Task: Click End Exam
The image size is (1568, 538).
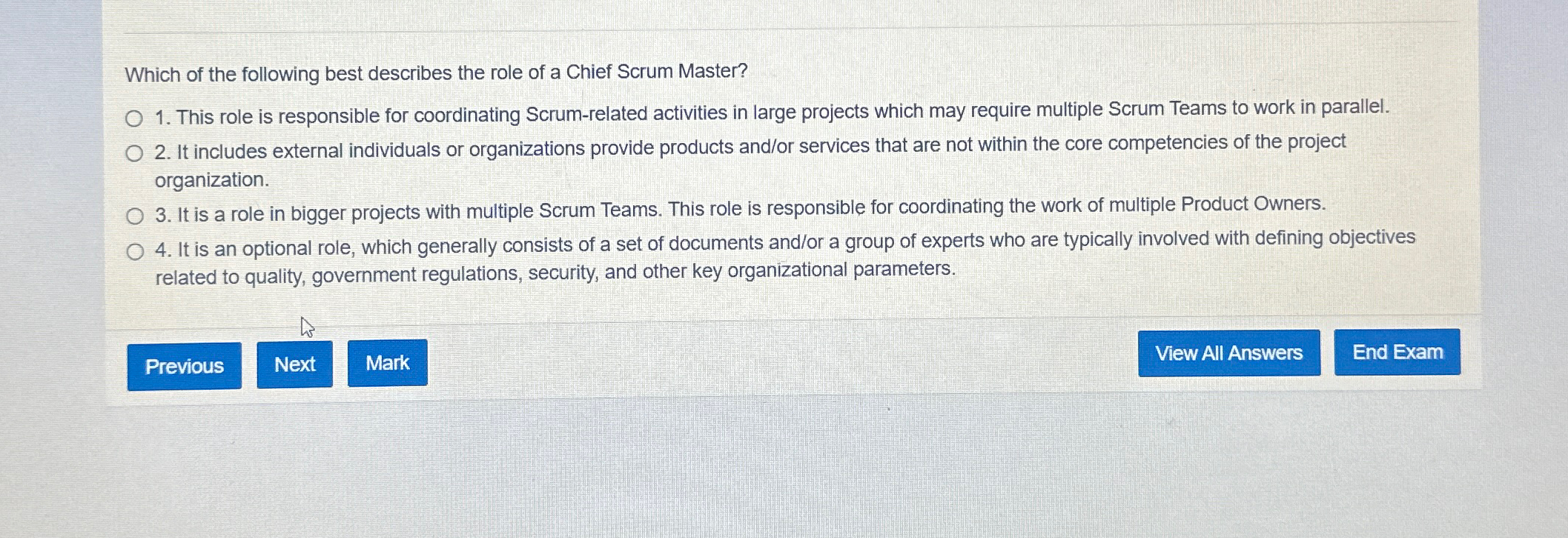Action: tap(1397, 352)
